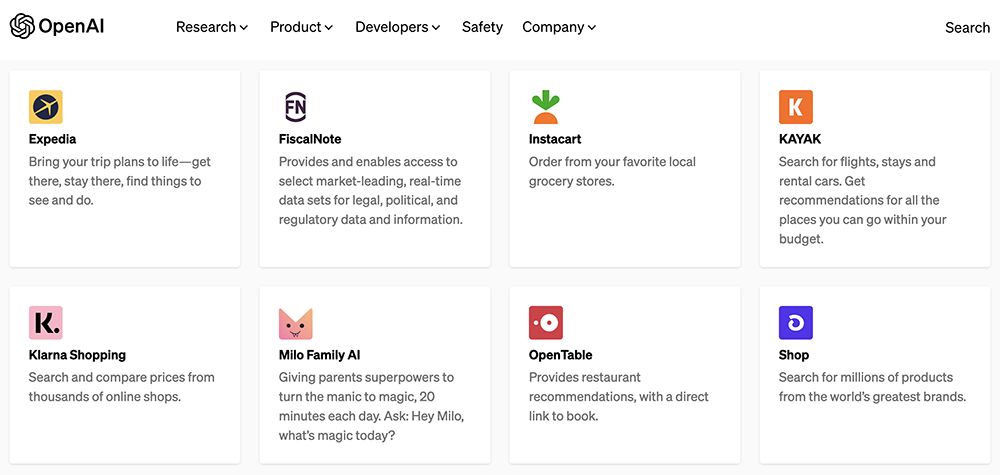Open the Developers dropdown chevron
Viewport: 1000px width, 475px height.
(x=436, y=27)
